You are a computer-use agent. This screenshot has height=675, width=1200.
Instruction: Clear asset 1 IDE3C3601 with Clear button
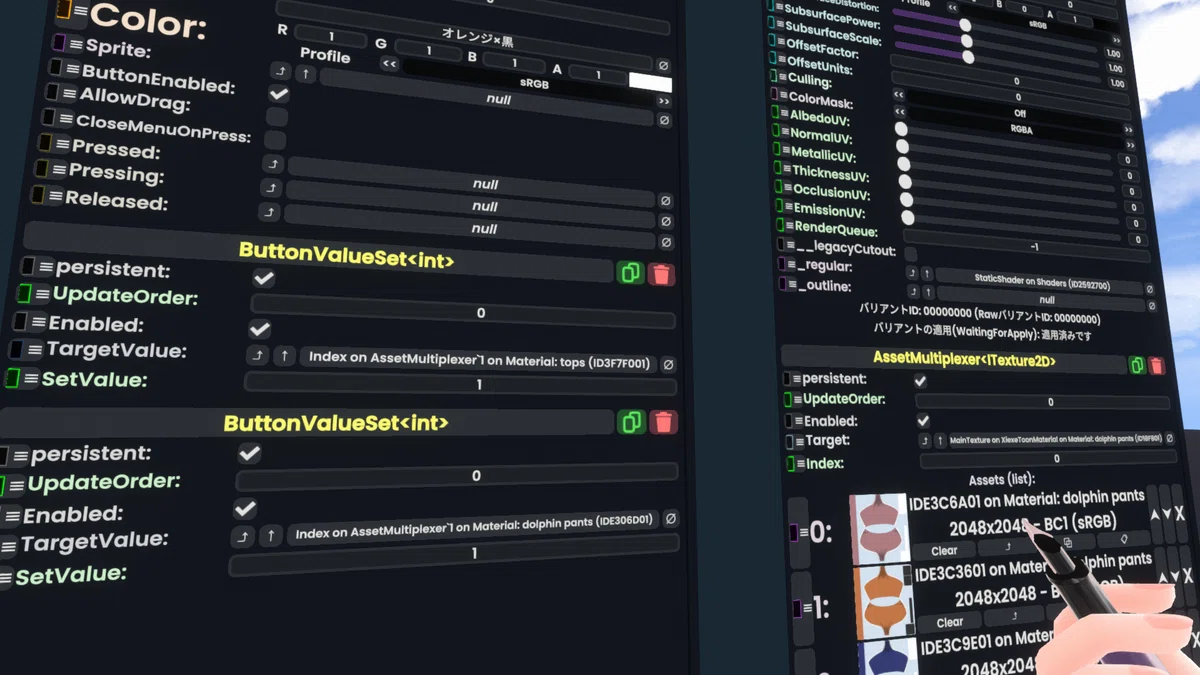(x=950, y=622)
